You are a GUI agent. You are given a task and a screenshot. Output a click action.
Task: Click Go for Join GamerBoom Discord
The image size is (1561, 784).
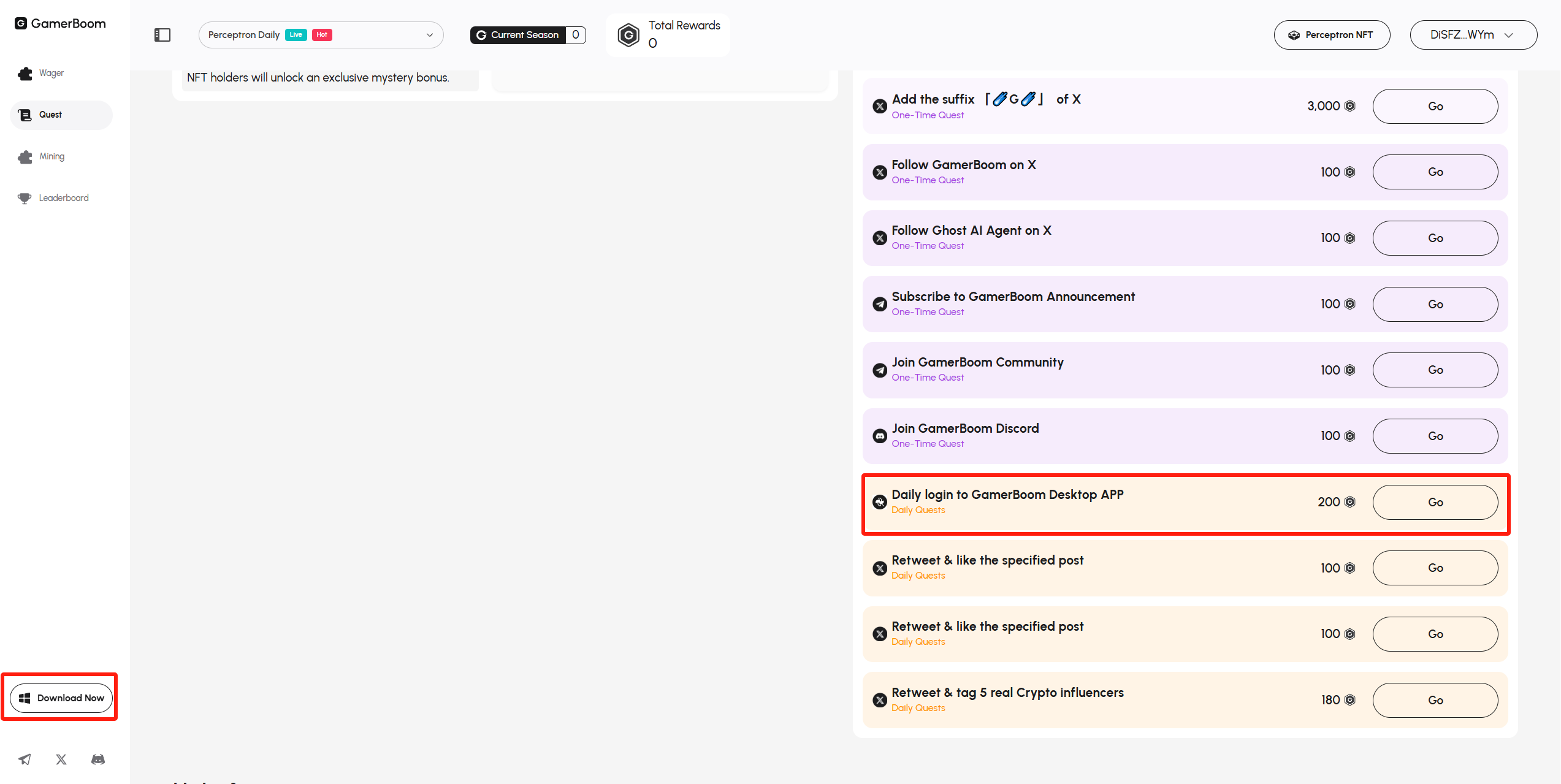point(1435,436)
